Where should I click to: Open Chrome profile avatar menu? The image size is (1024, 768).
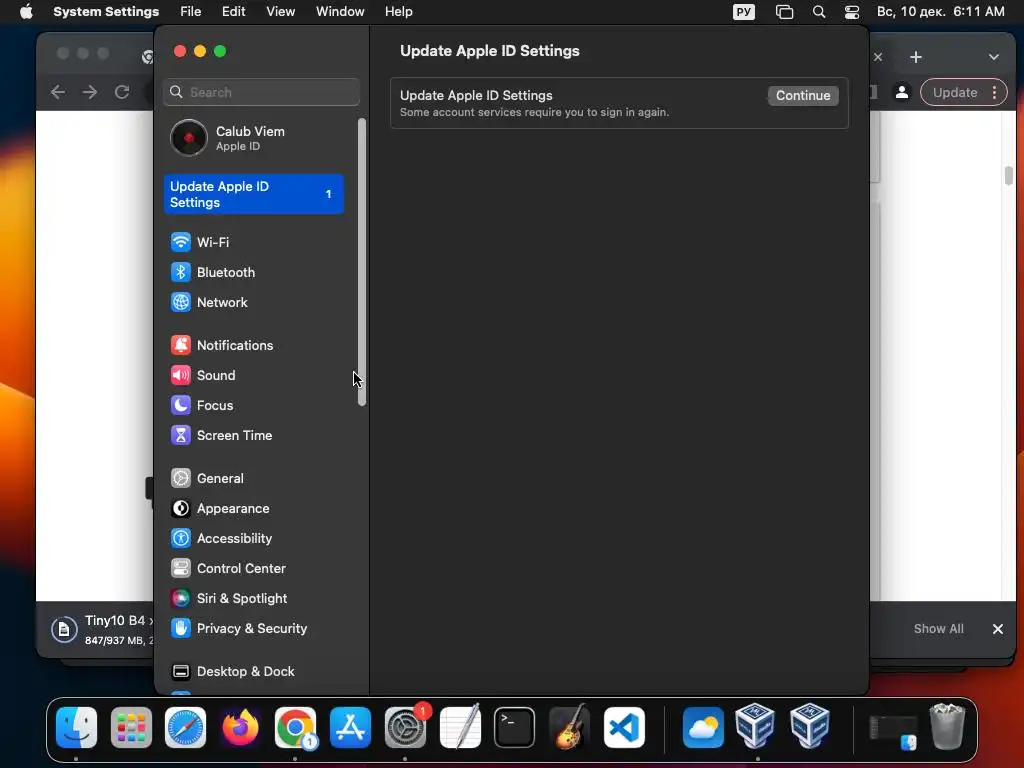902,92
